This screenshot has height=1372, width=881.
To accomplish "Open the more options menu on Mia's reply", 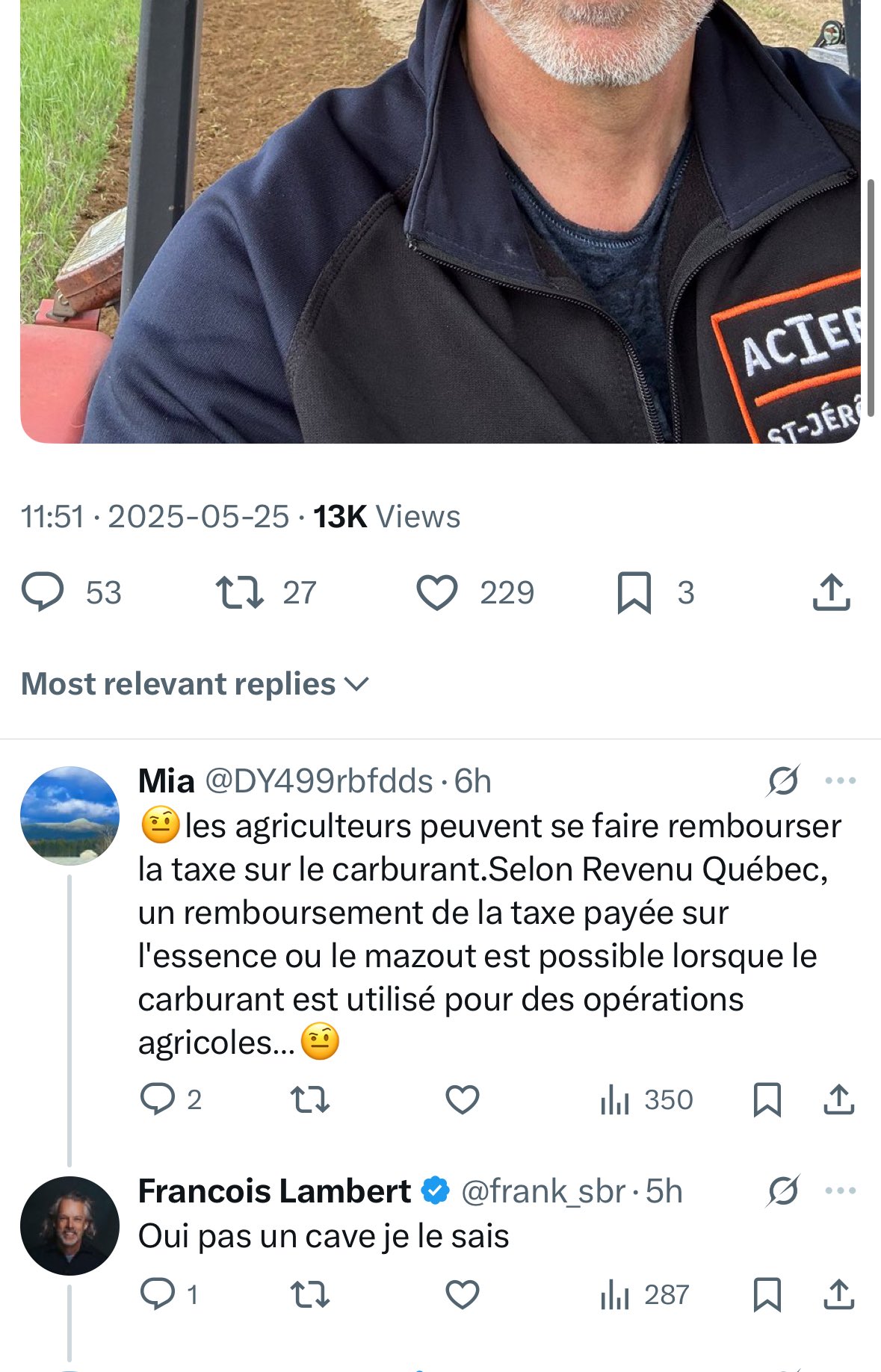I will [840, 781].
